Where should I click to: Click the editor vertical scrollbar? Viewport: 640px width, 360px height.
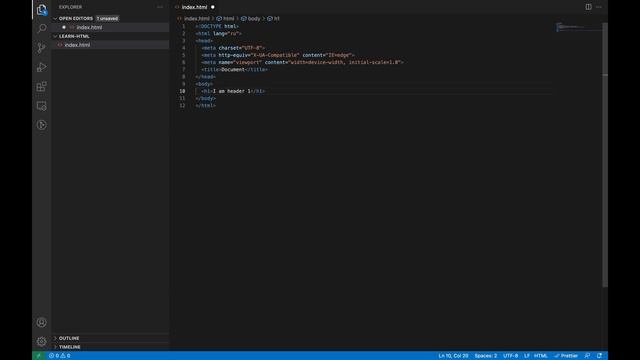pos(605,155)
